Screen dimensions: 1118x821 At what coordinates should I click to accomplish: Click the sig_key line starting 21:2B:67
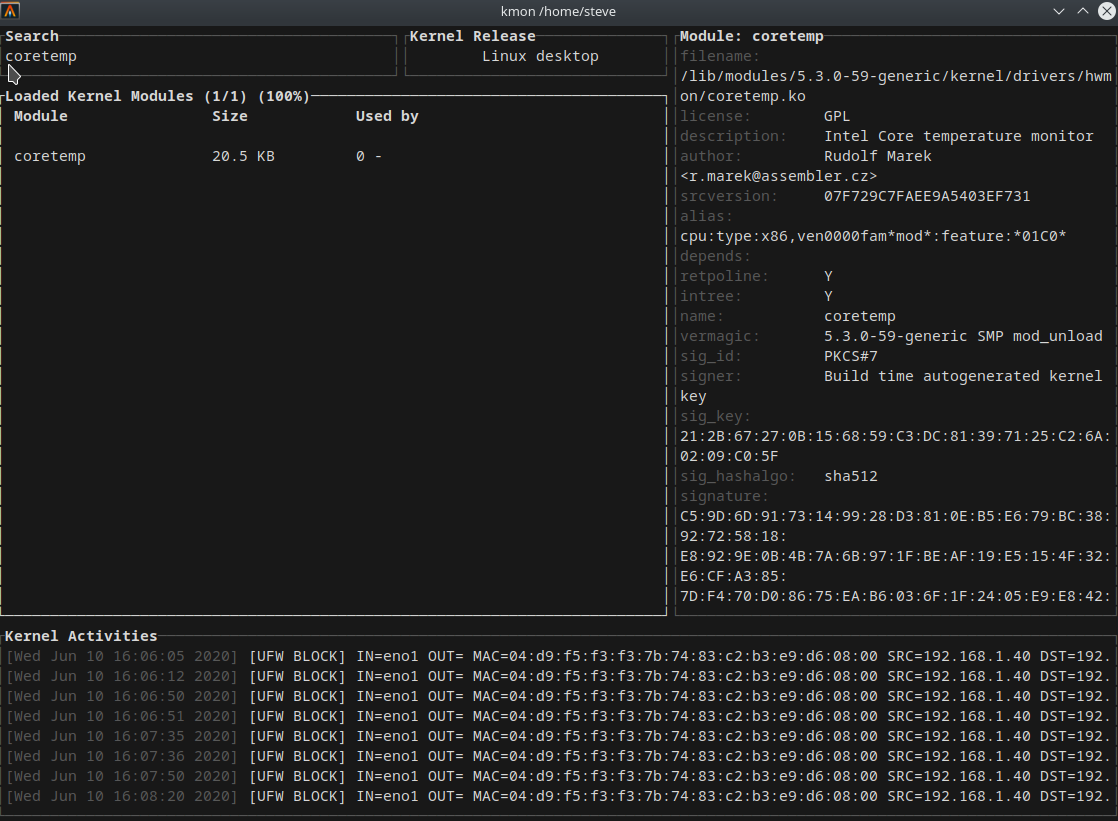[896, 436]
